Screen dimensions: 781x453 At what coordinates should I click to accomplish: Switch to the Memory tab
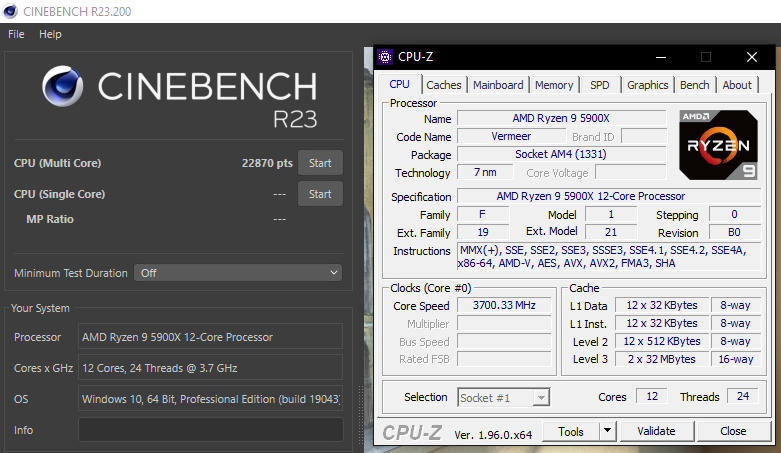point(554,85)
